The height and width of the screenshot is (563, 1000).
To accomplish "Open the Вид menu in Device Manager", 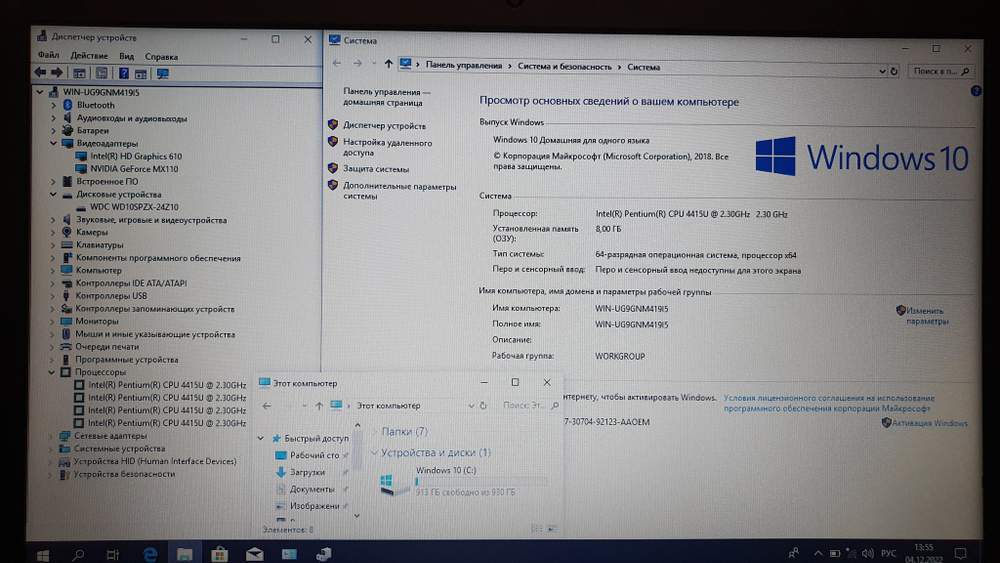I will coord(126,56).
